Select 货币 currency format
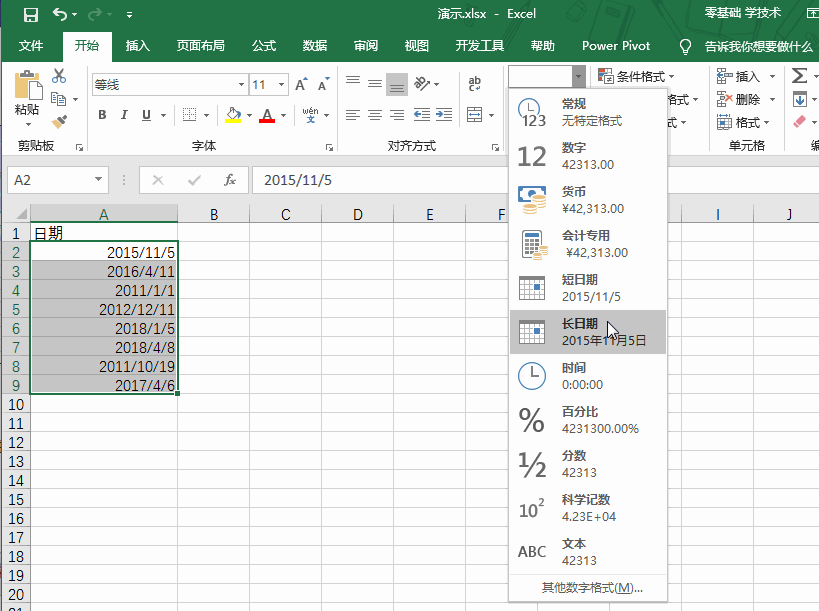The width and height of the screenshot is (819, 611). pyautogui.click(x=588, y=200)
